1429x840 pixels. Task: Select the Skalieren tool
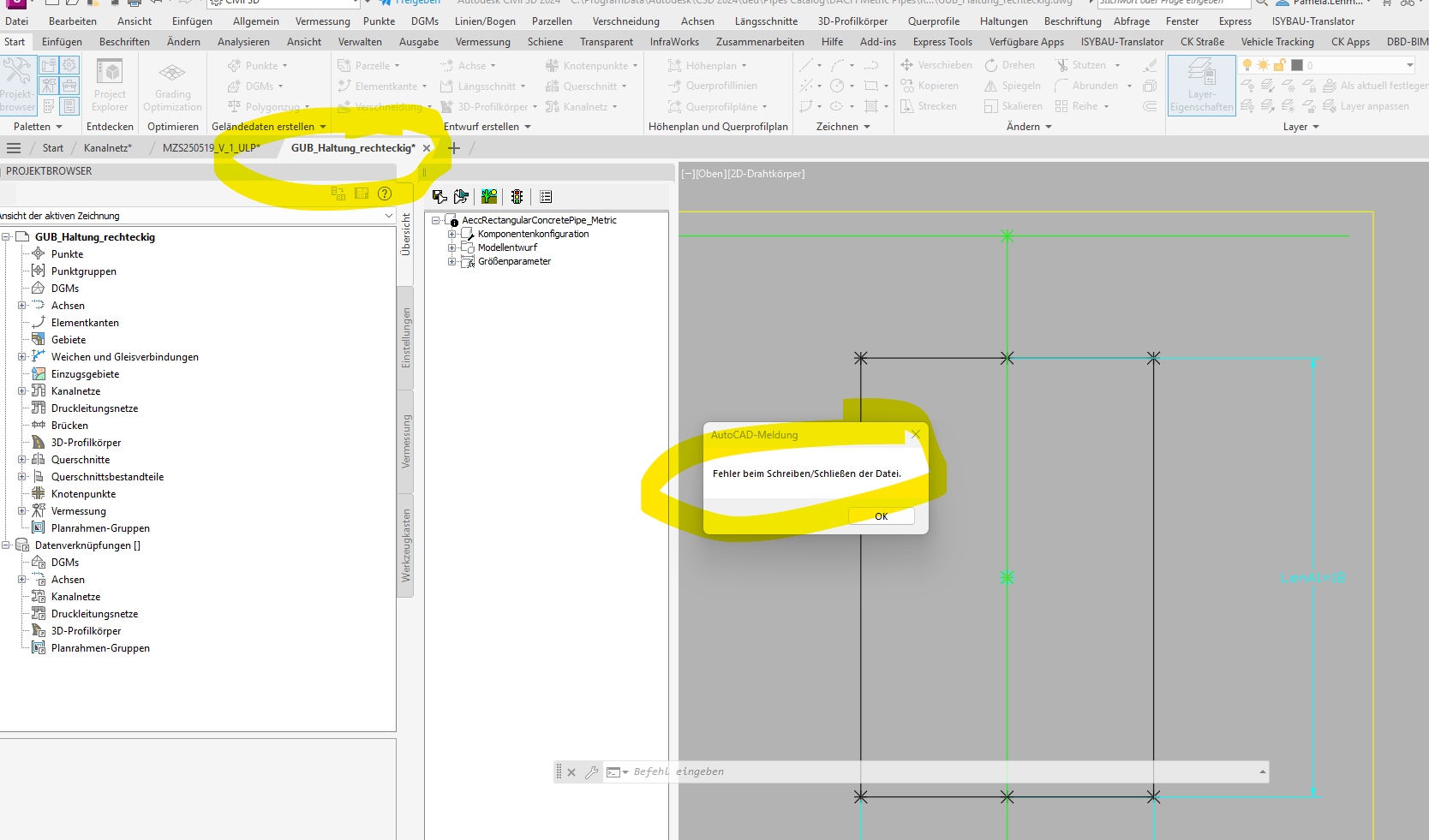coord(1013,106)
